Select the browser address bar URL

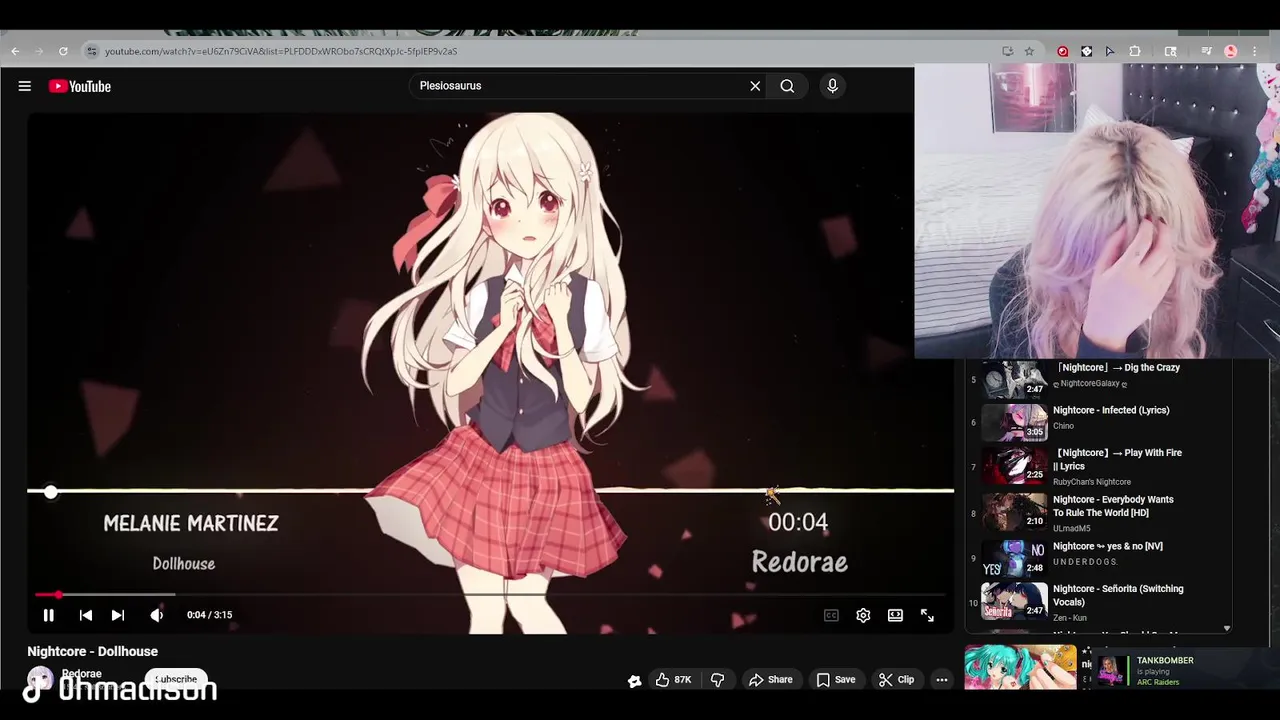pyautogui.click(x=281, y=51)
